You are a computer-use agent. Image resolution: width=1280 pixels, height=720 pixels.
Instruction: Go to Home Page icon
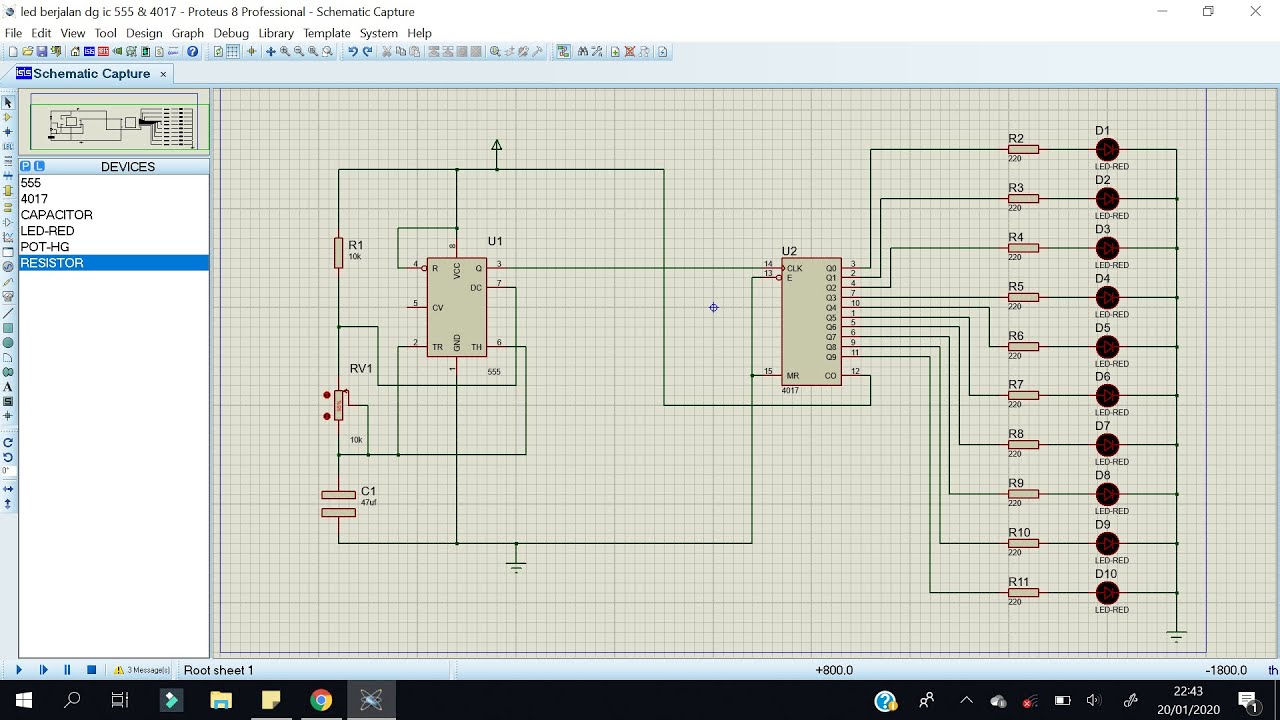[x=75, y=52]
